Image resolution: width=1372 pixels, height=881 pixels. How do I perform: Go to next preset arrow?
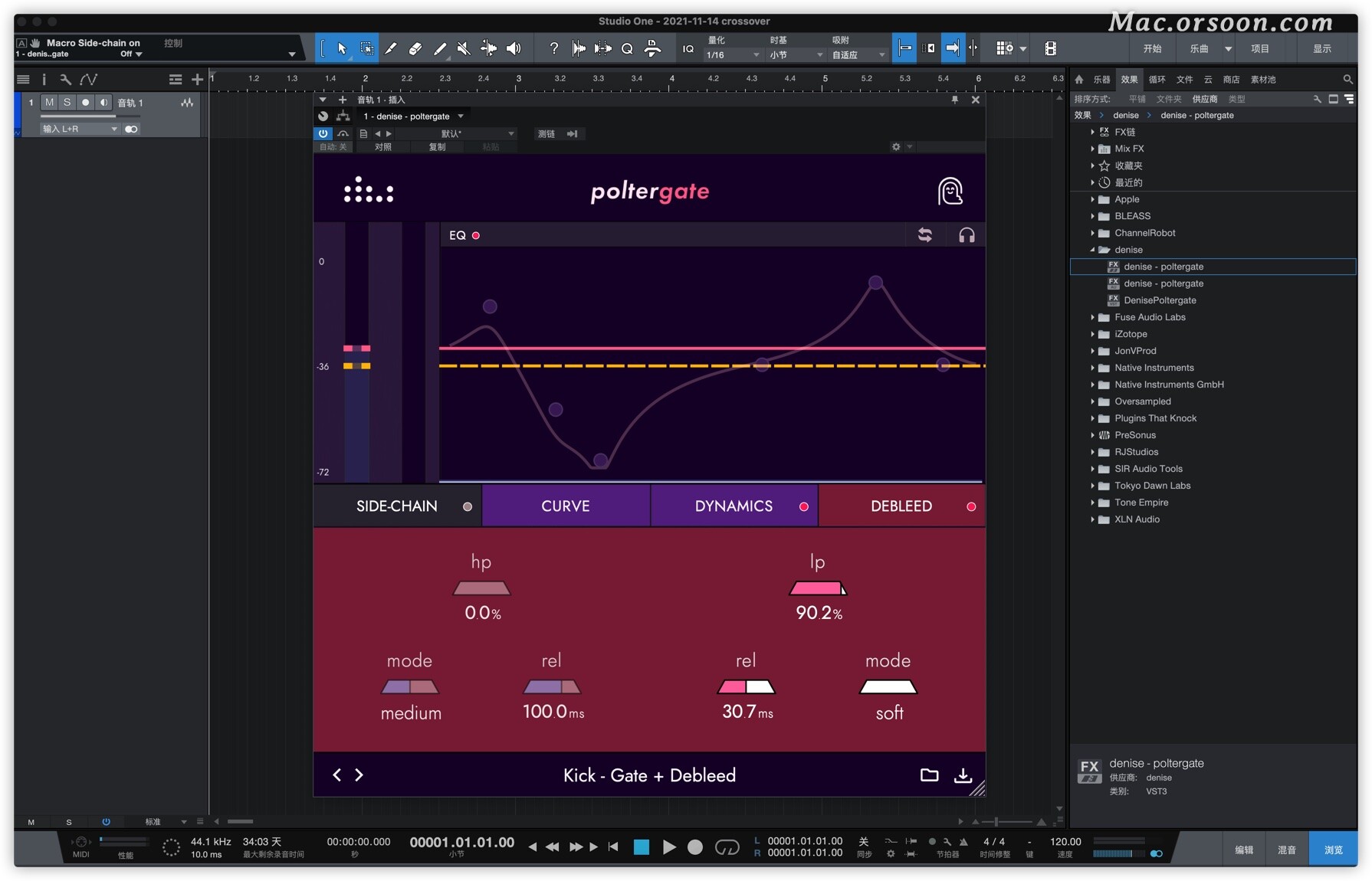click(x=359, y=775)
